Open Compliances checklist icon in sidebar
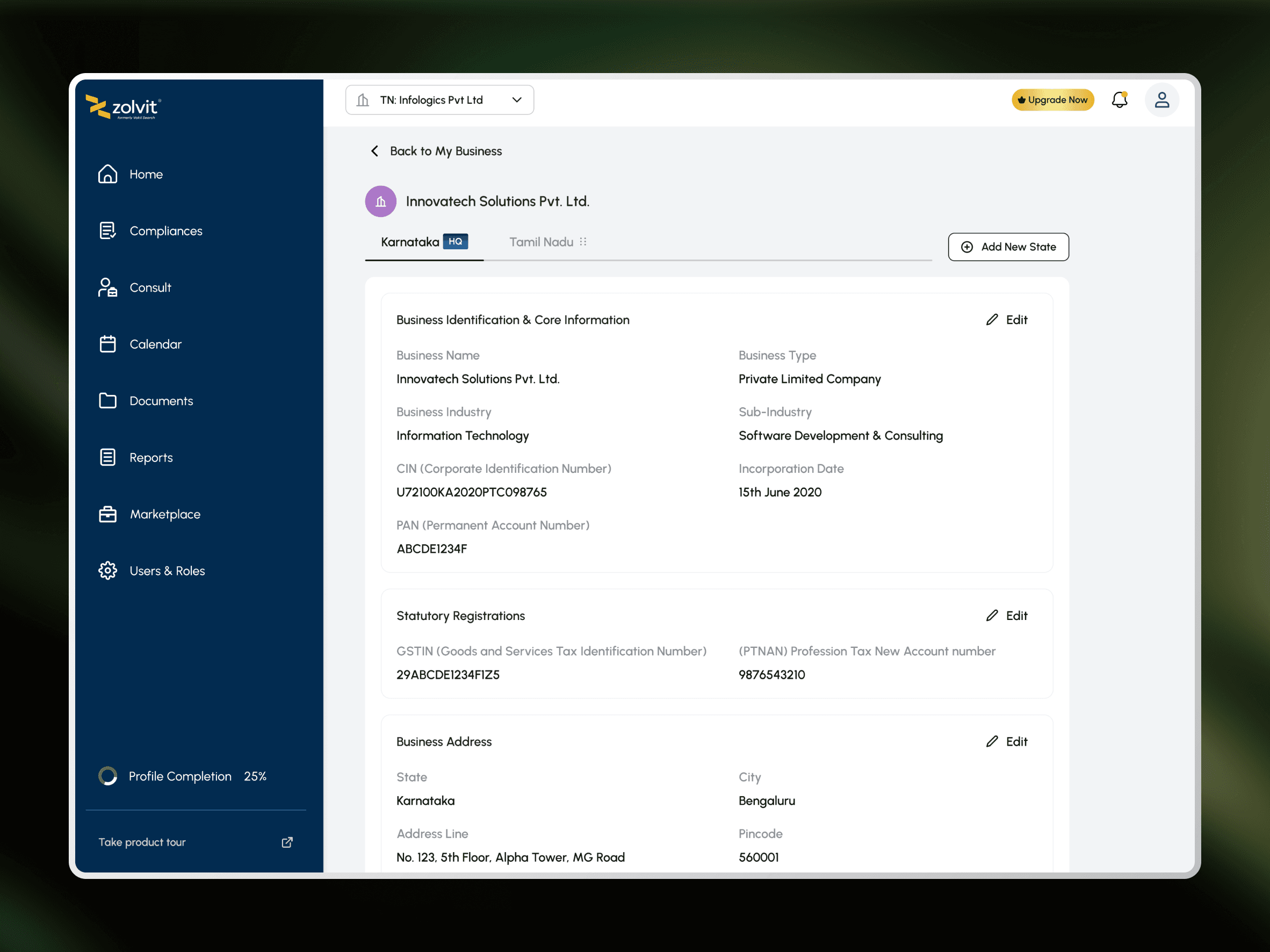The width and height of the screenshot is (1270, 952). tap(107, 231)
